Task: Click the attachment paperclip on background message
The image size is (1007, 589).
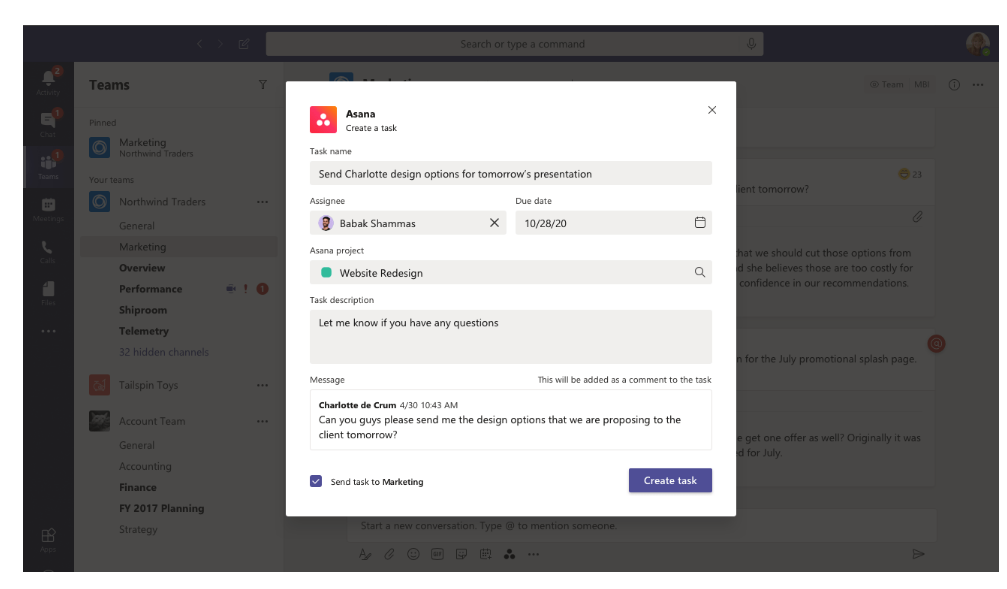Action: (x=918, y=217)
